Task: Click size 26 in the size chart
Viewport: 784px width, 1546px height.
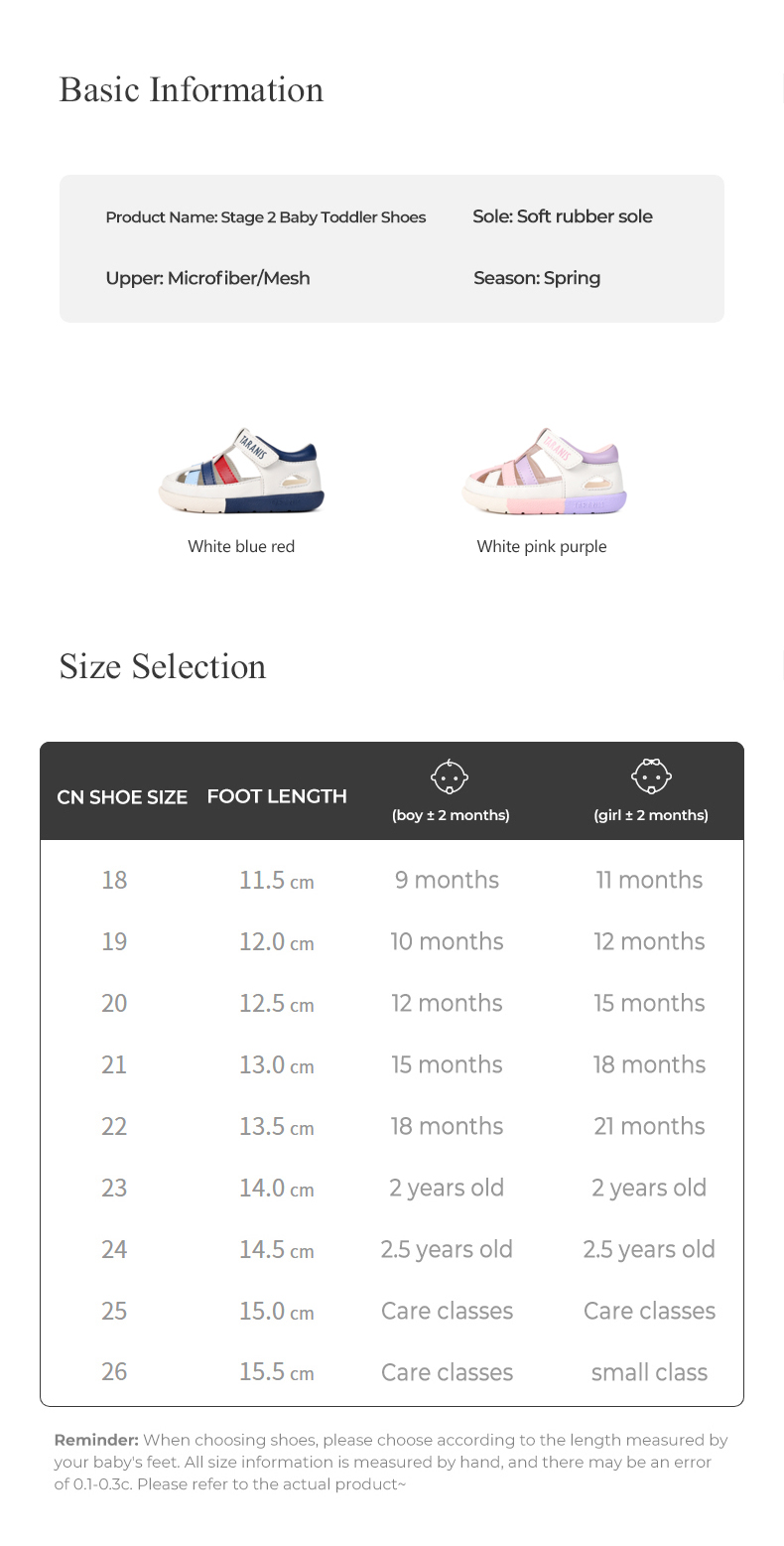Action: coord(114,1371)
